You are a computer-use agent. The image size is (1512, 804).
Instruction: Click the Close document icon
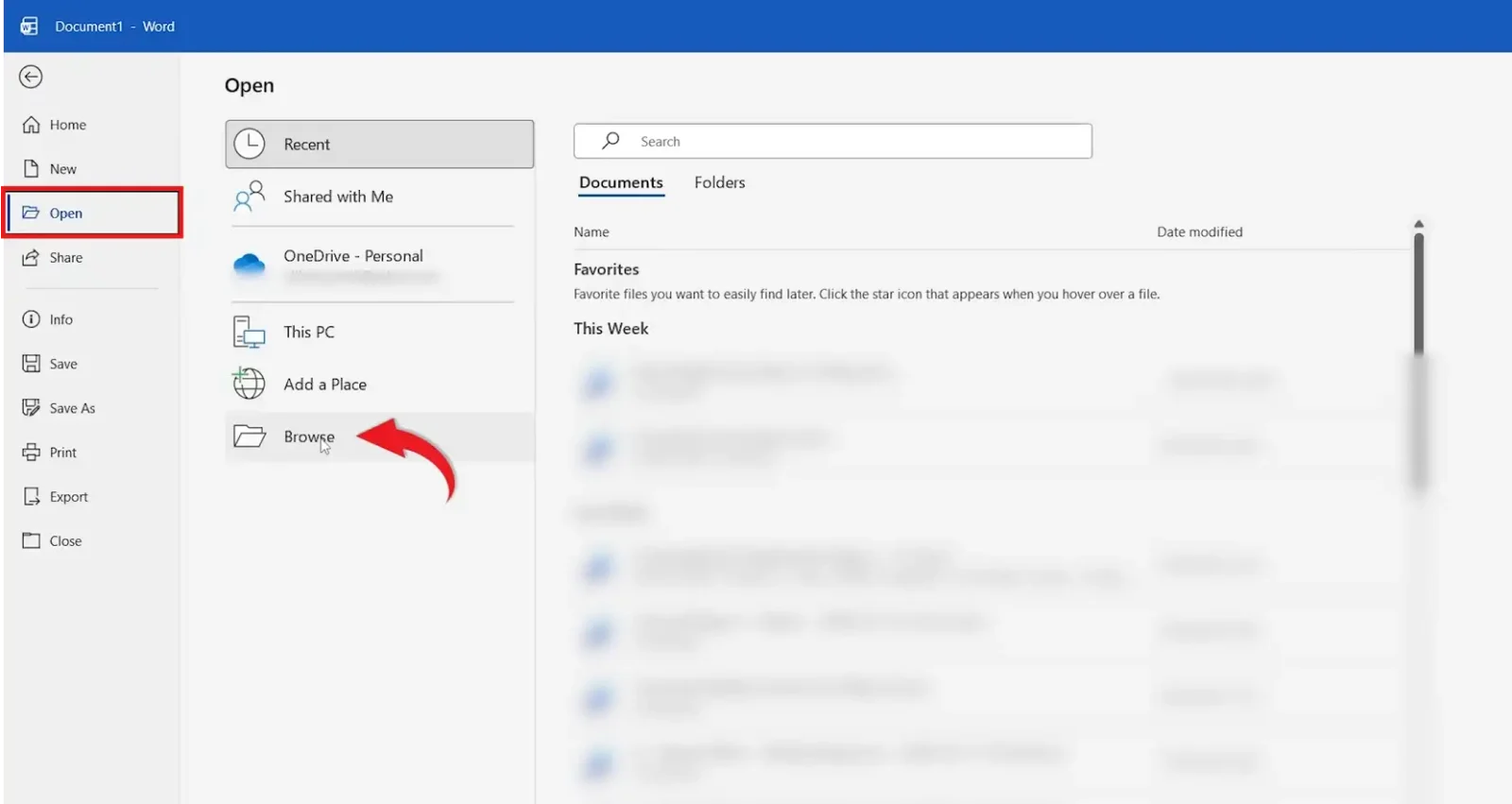tap(31, 540)
